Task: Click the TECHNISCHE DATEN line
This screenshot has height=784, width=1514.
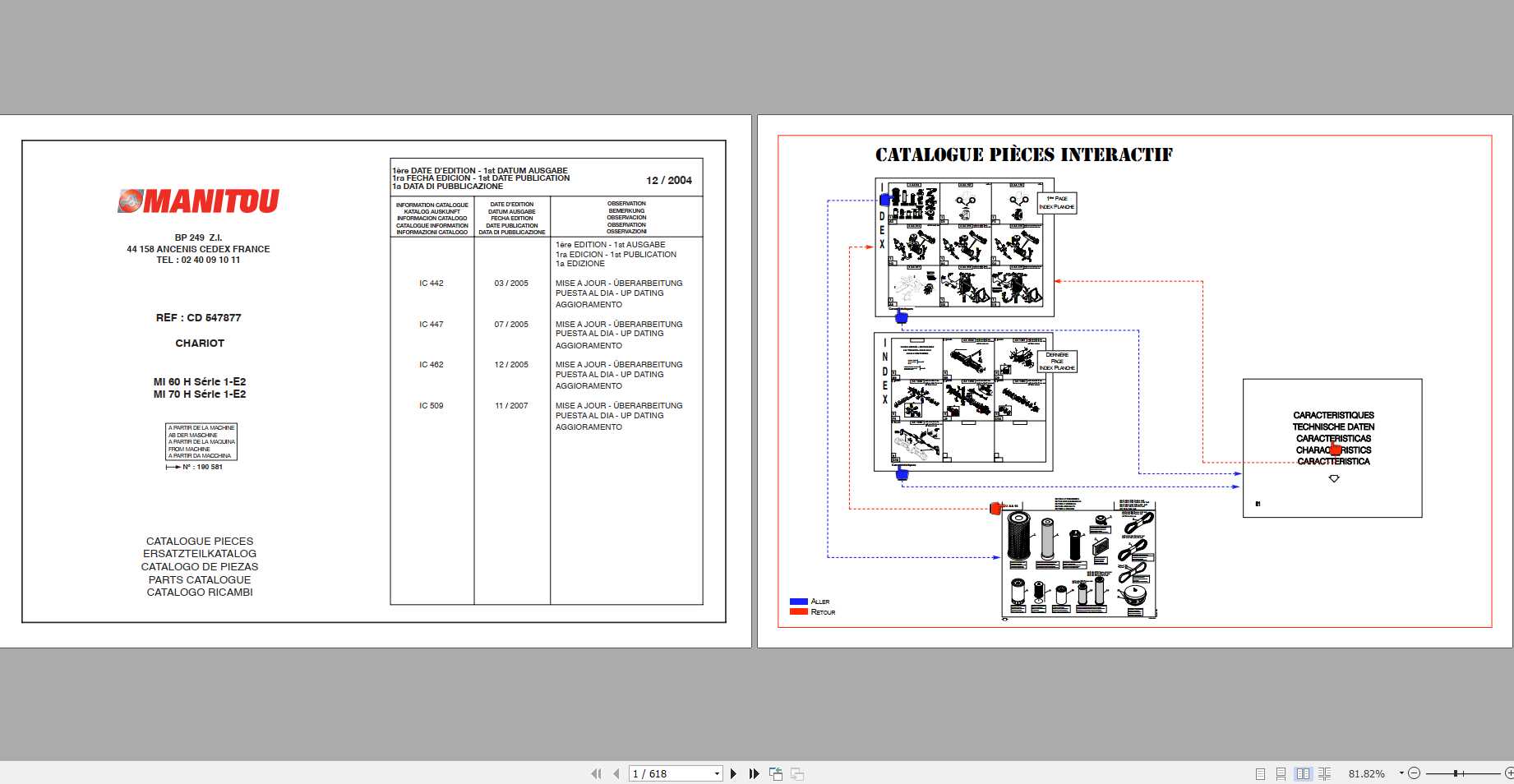Action: pyautogui.click(x=1333, y=427)
